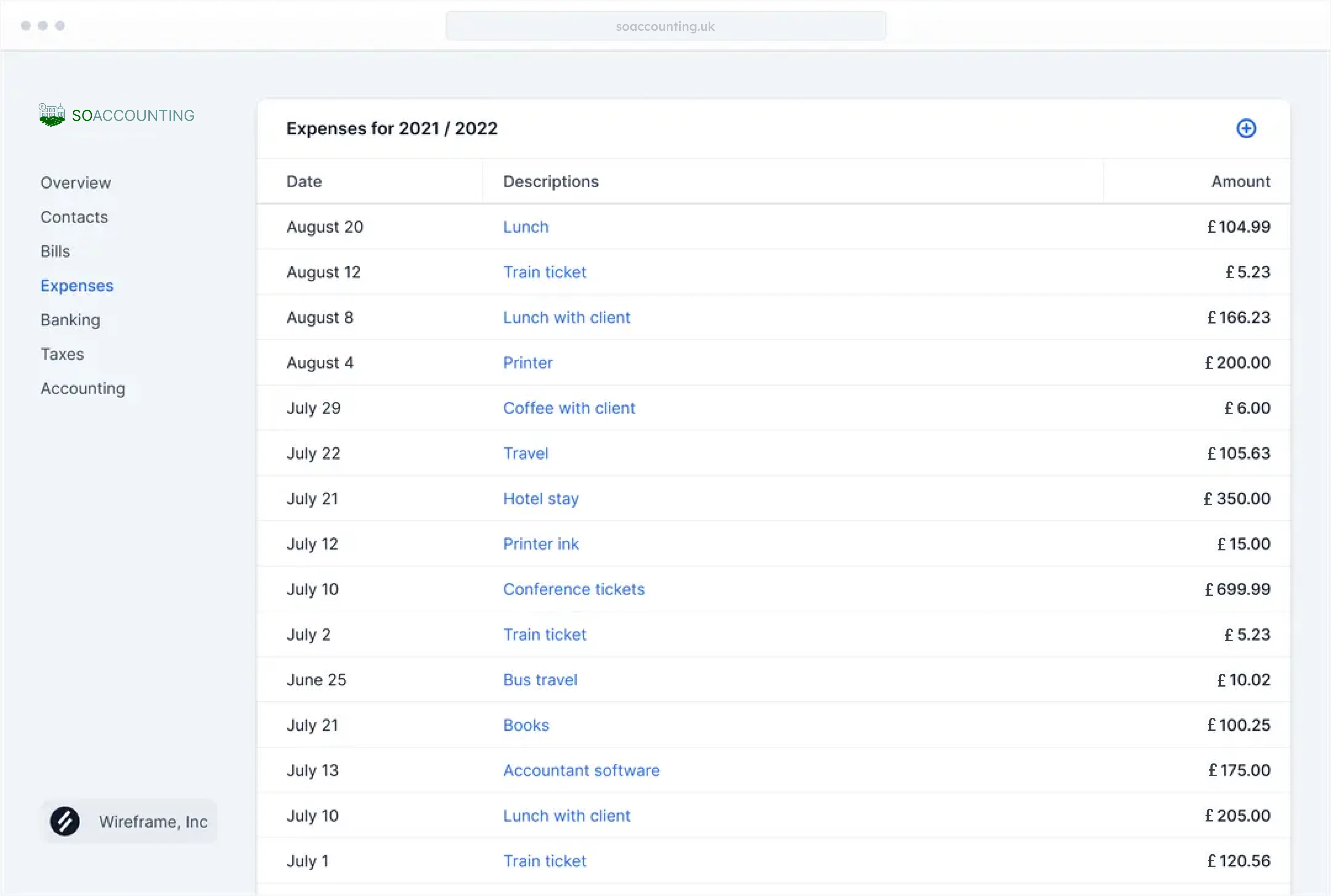Open the July 2 Train ticket expense
Image resolution: width=1331 pixels, height=896 pixels.
545,634
